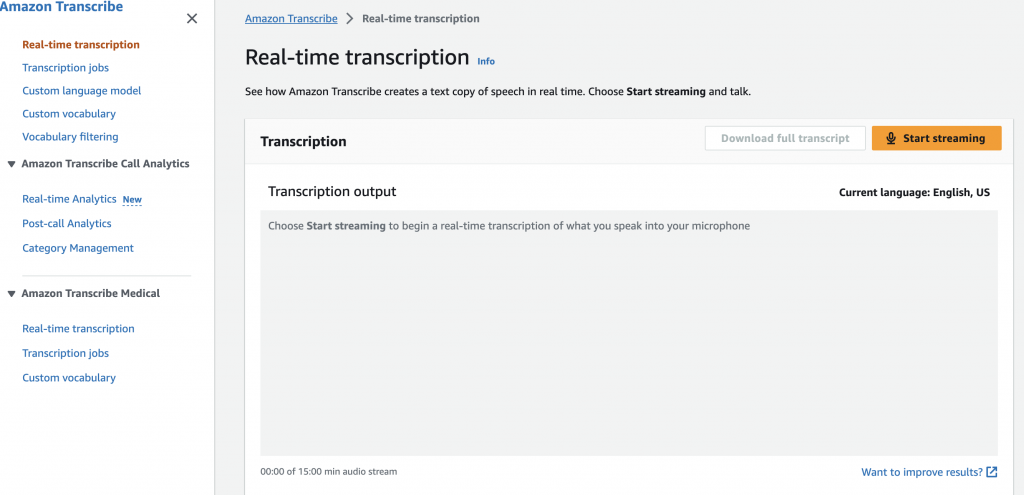Open the Custom vocabulary page
The height and width of the screenshot is (495, 1024).
(69, 114)
